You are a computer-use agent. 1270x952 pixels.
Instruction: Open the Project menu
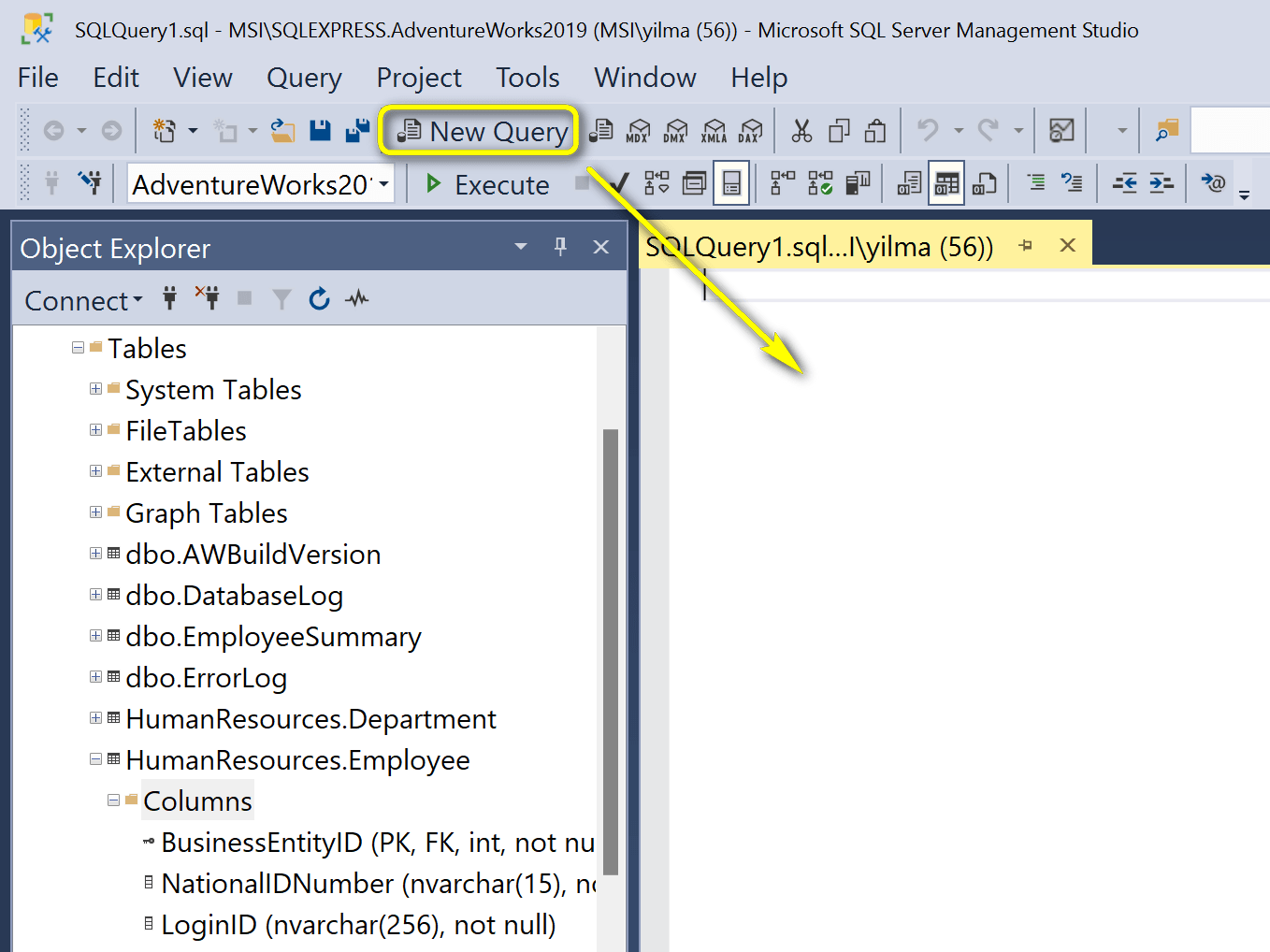[419, 78]
